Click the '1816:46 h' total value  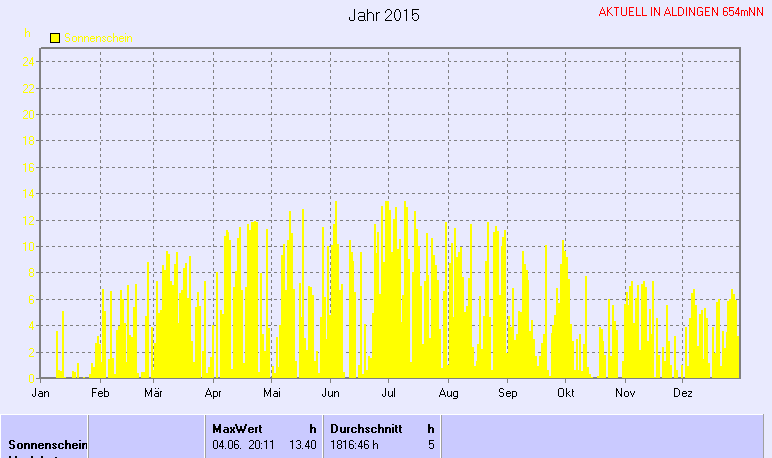[354, 444]
